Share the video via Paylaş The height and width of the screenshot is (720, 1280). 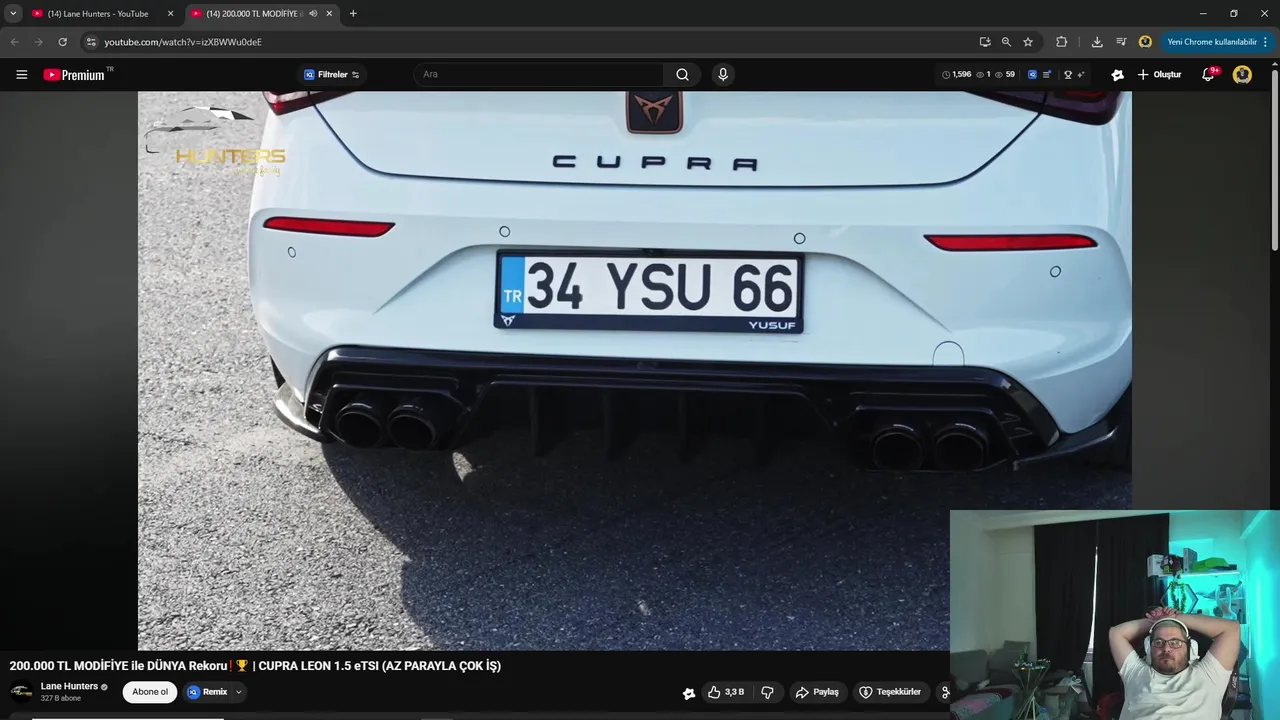point(817,692)
